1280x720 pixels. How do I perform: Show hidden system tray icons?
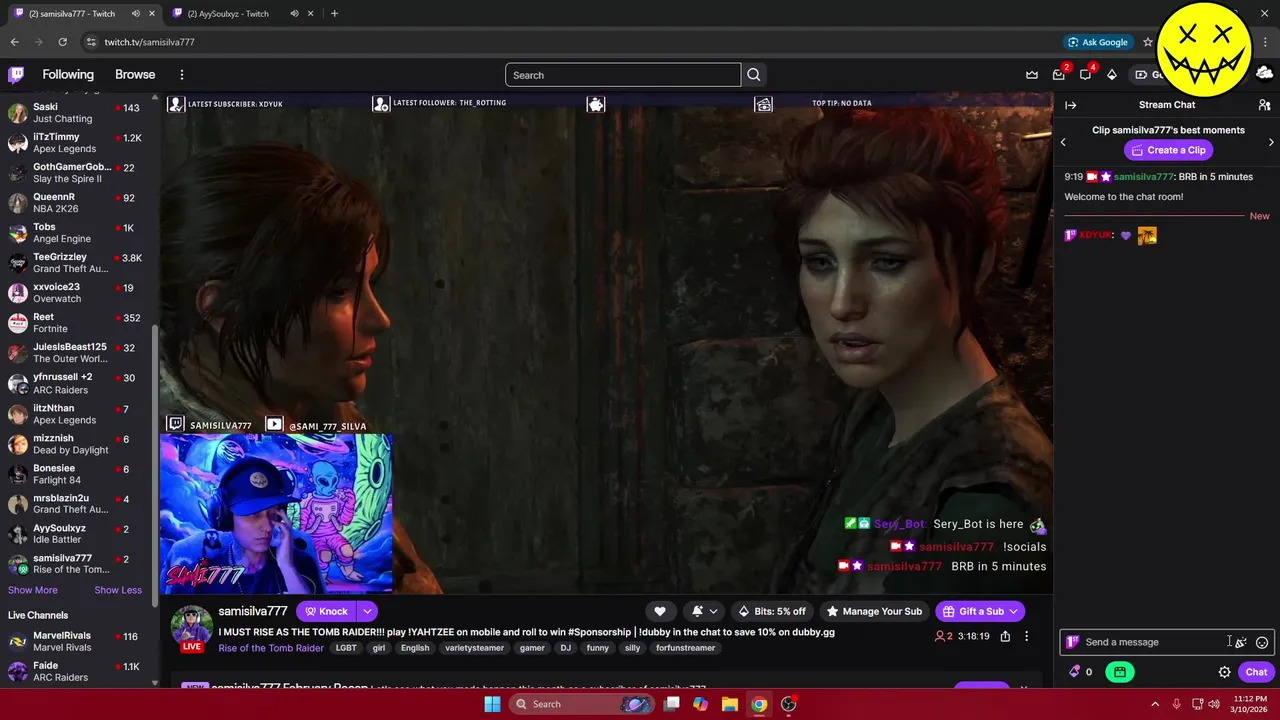click(x=1155, y=704)
